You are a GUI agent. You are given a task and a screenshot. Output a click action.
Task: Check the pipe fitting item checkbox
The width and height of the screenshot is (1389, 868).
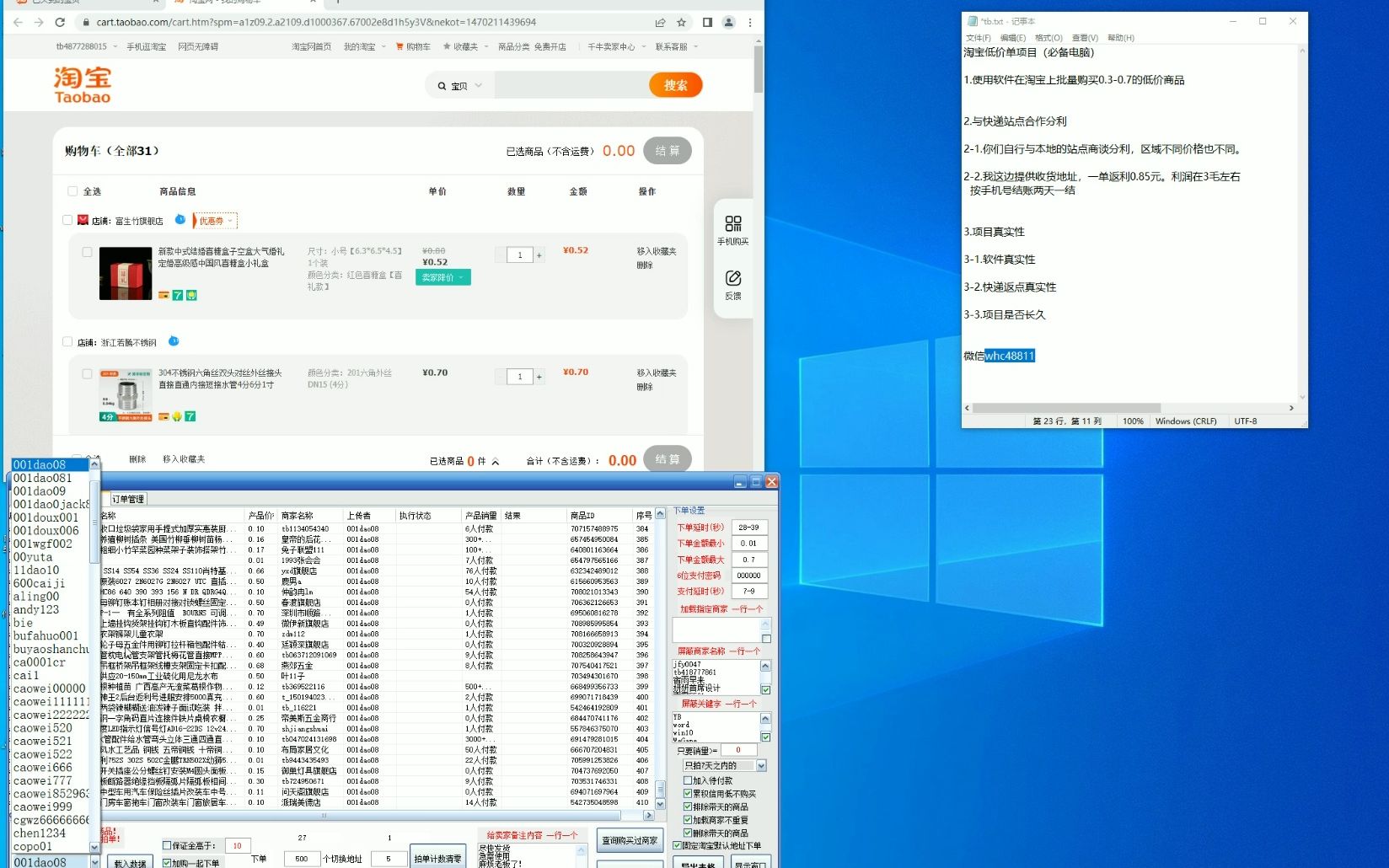tap(87, 373)
